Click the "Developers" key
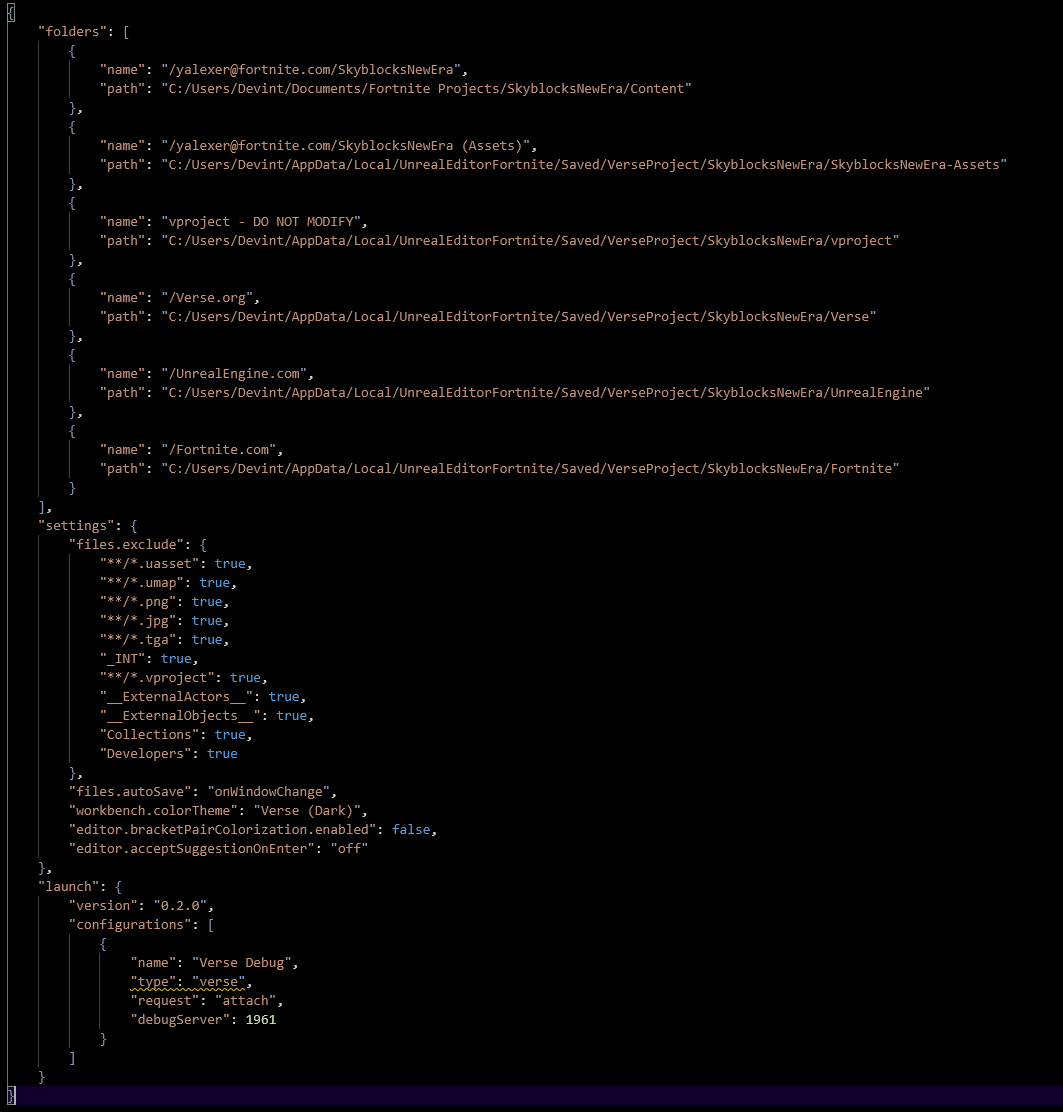Viewport: 1063px width, 1112px height. pos(146,753)
